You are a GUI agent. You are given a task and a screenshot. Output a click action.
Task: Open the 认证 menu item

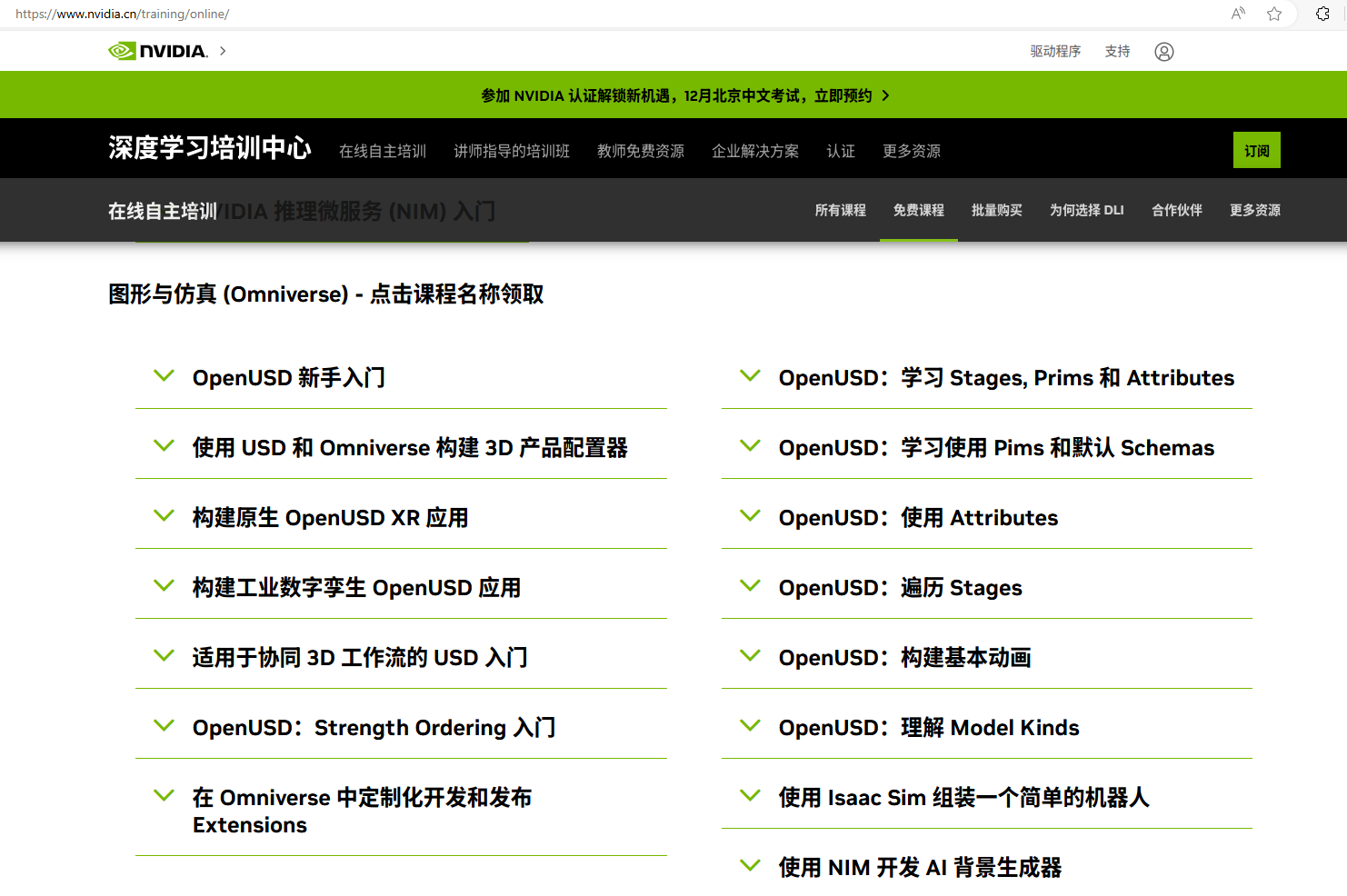pos(841,151)
